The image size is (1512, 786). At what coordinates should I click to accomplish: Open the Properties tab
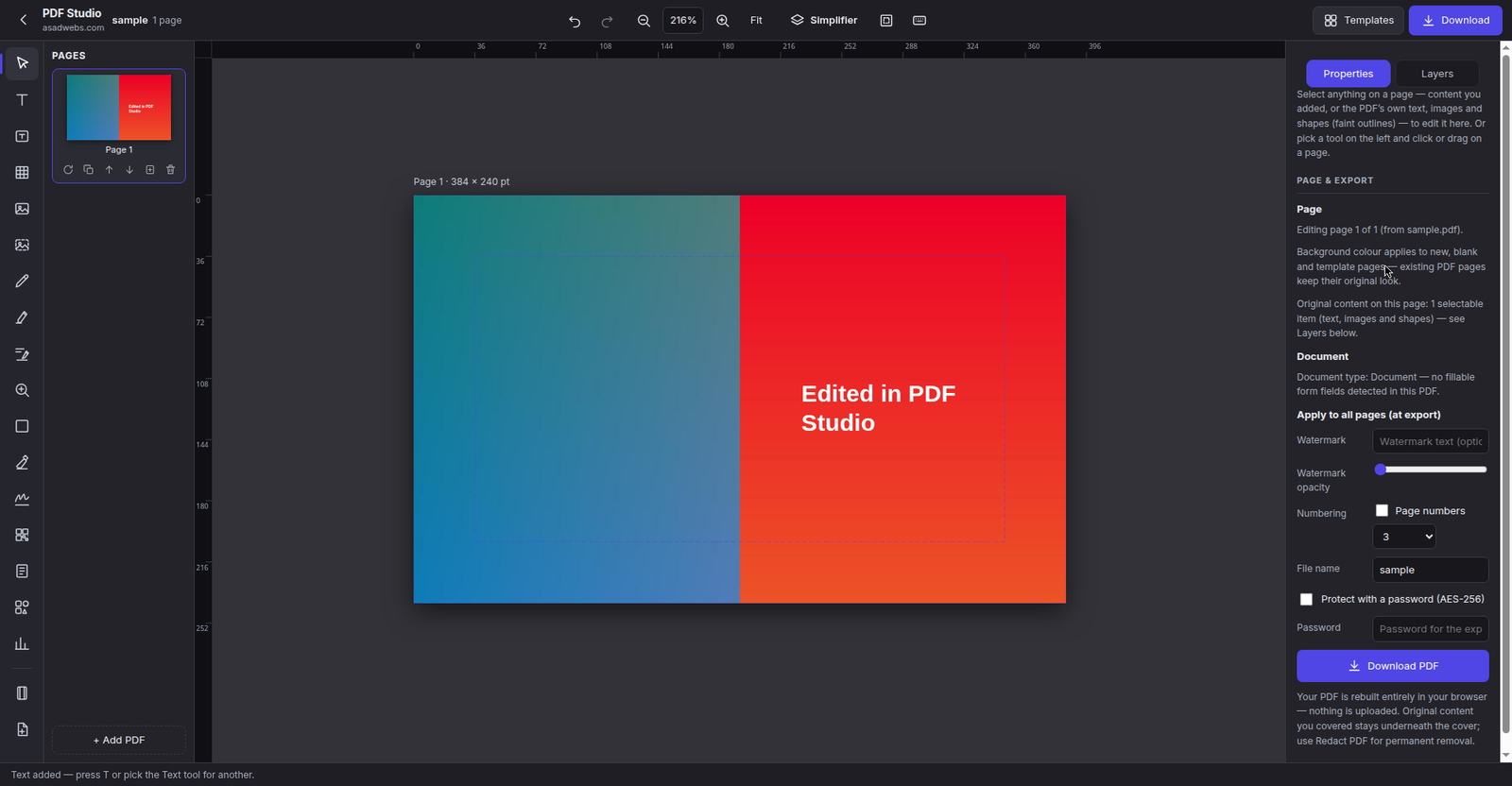coord(1349,74)
